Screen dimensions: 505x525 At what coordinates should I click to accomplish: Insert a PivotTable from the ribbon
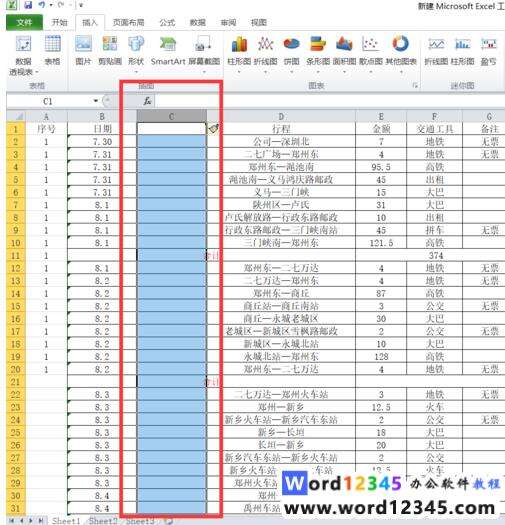23,55
